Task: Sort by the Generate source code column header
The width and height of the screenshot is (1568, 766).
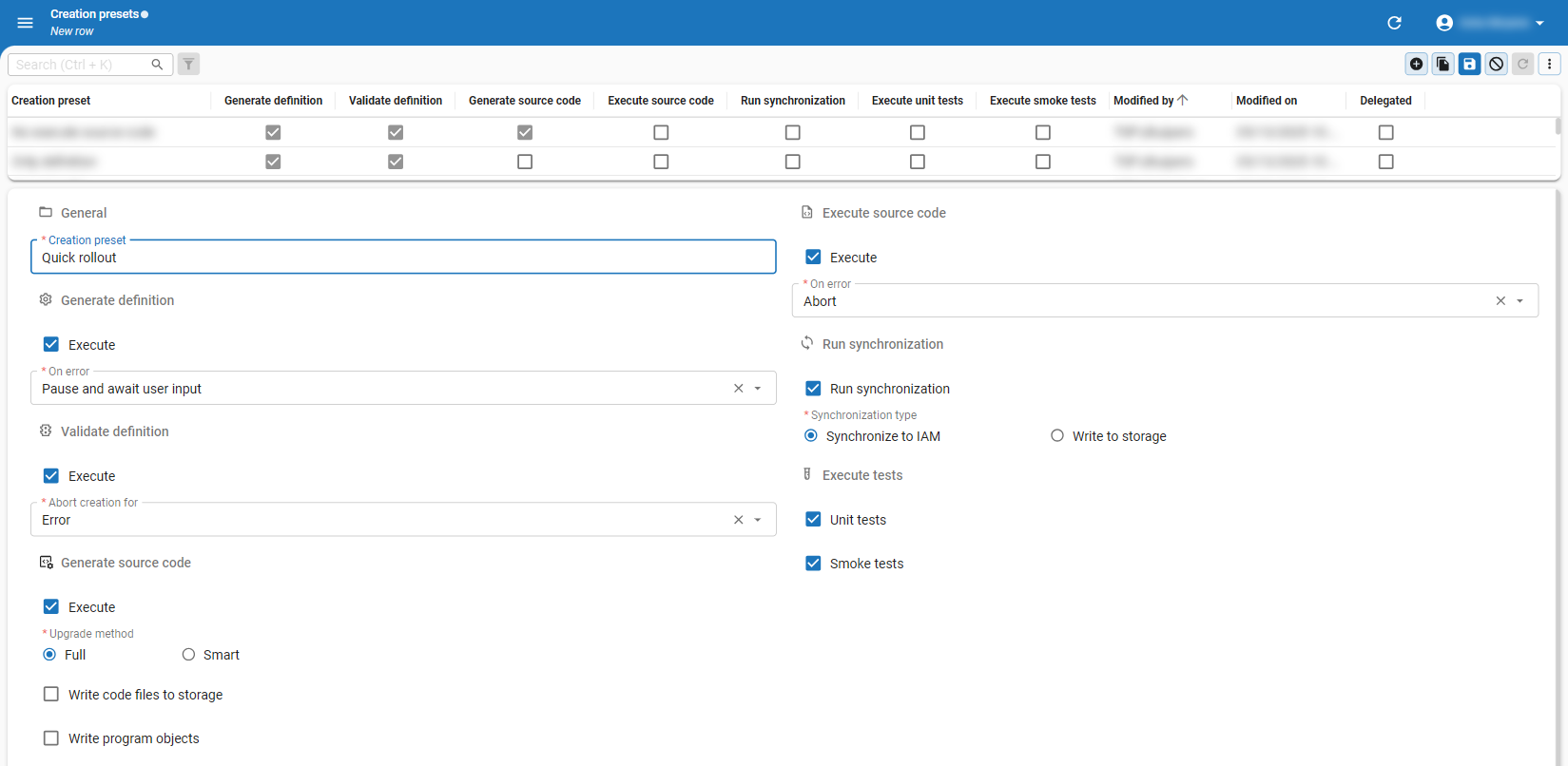Action: click(x=525, y=100)
